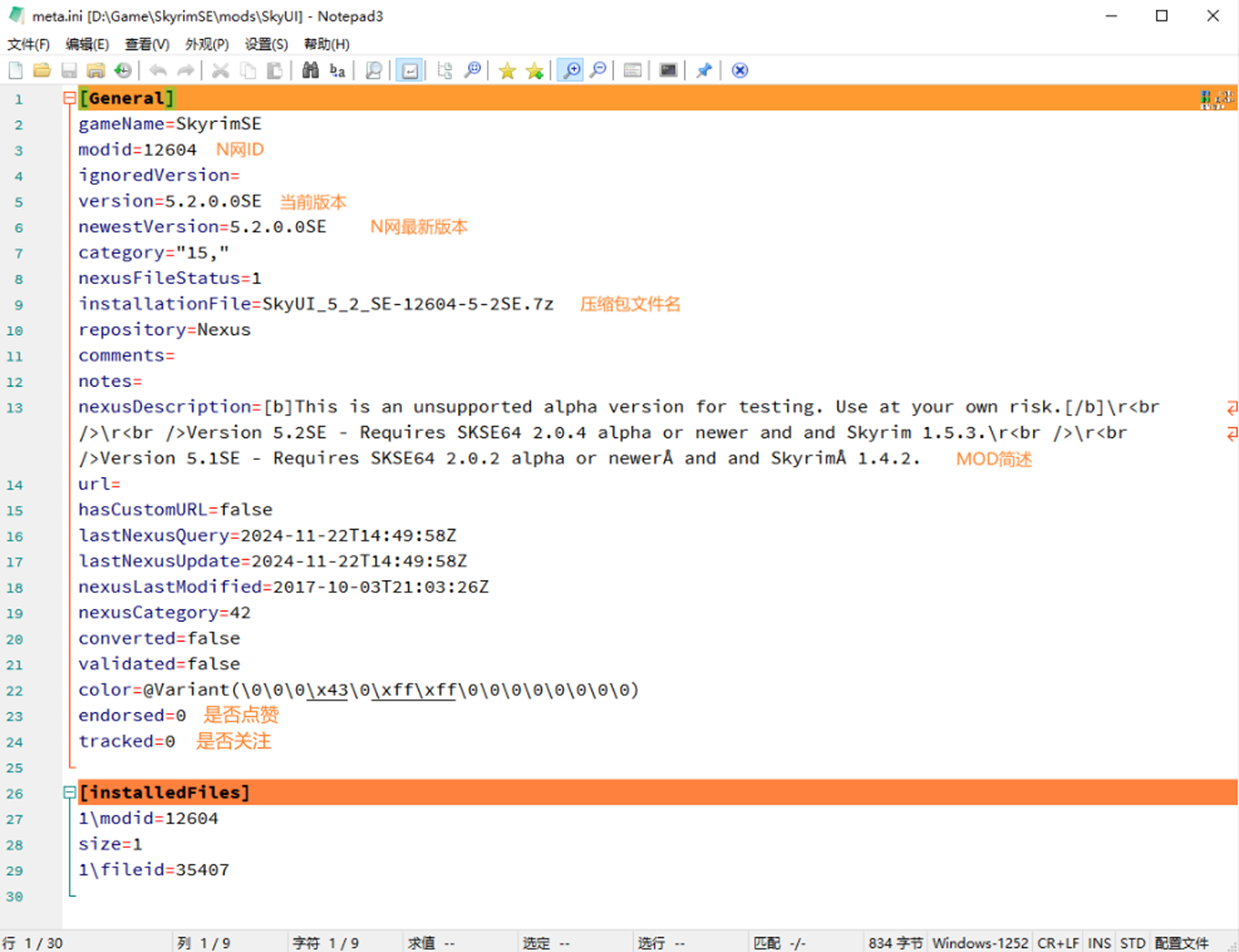Click the [installedFiles] section header
Screen dimensions: 1239x952
point(165,793)
